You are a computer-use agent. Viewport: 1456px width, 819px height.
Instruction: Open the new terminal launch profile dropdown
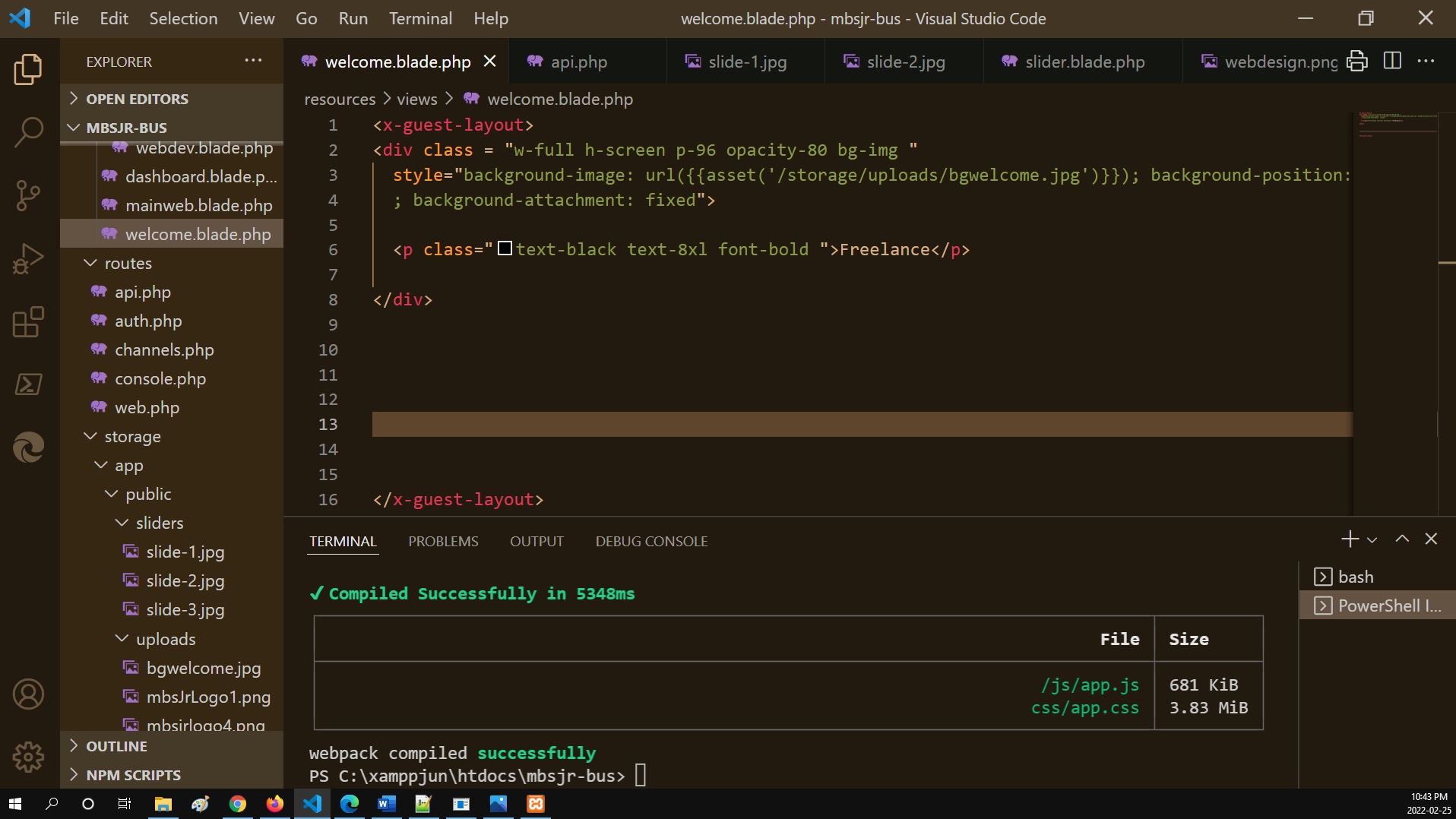coord(1372,539)
